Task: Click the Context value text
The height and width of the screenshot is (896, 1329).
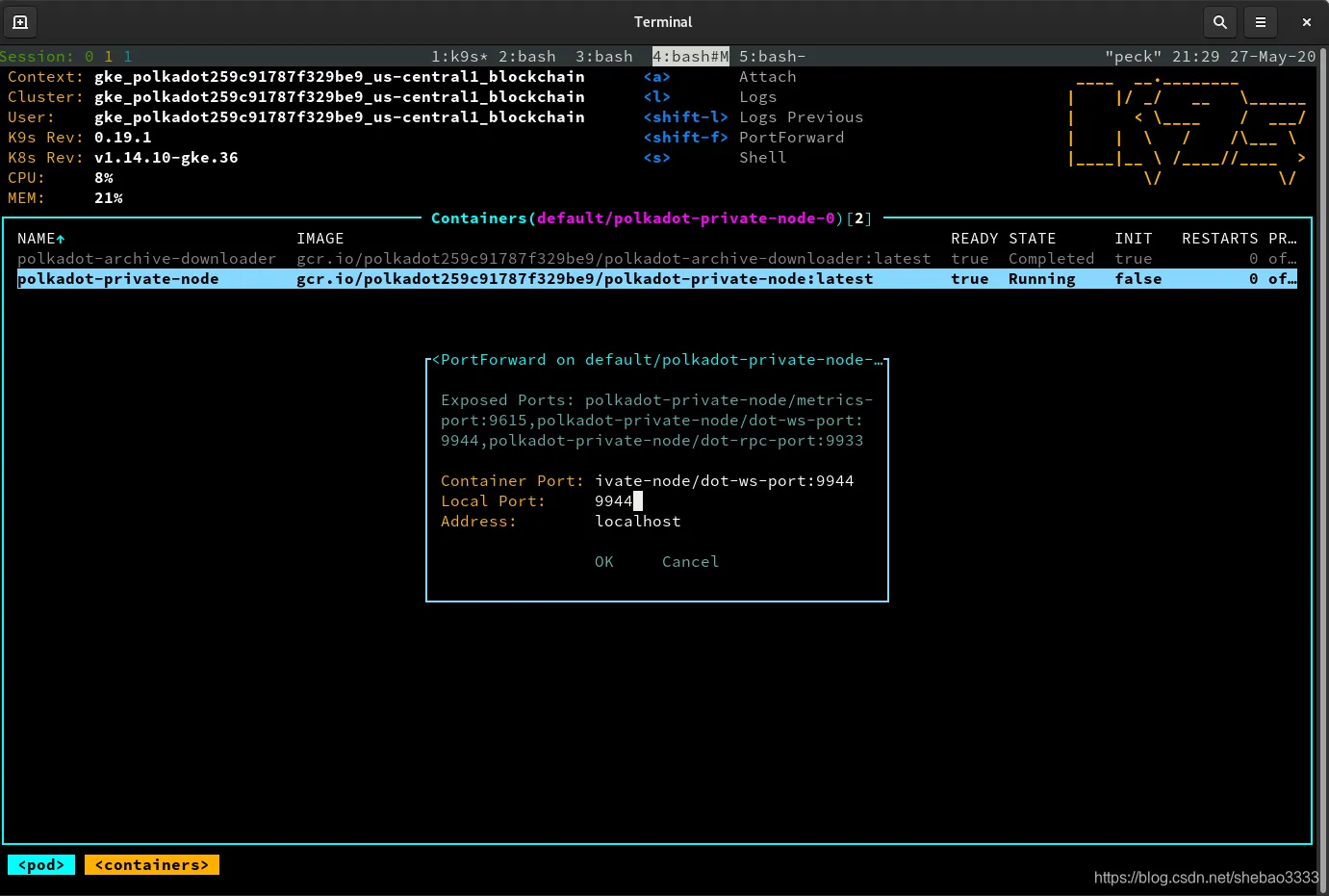Action: tap(339, 77)
